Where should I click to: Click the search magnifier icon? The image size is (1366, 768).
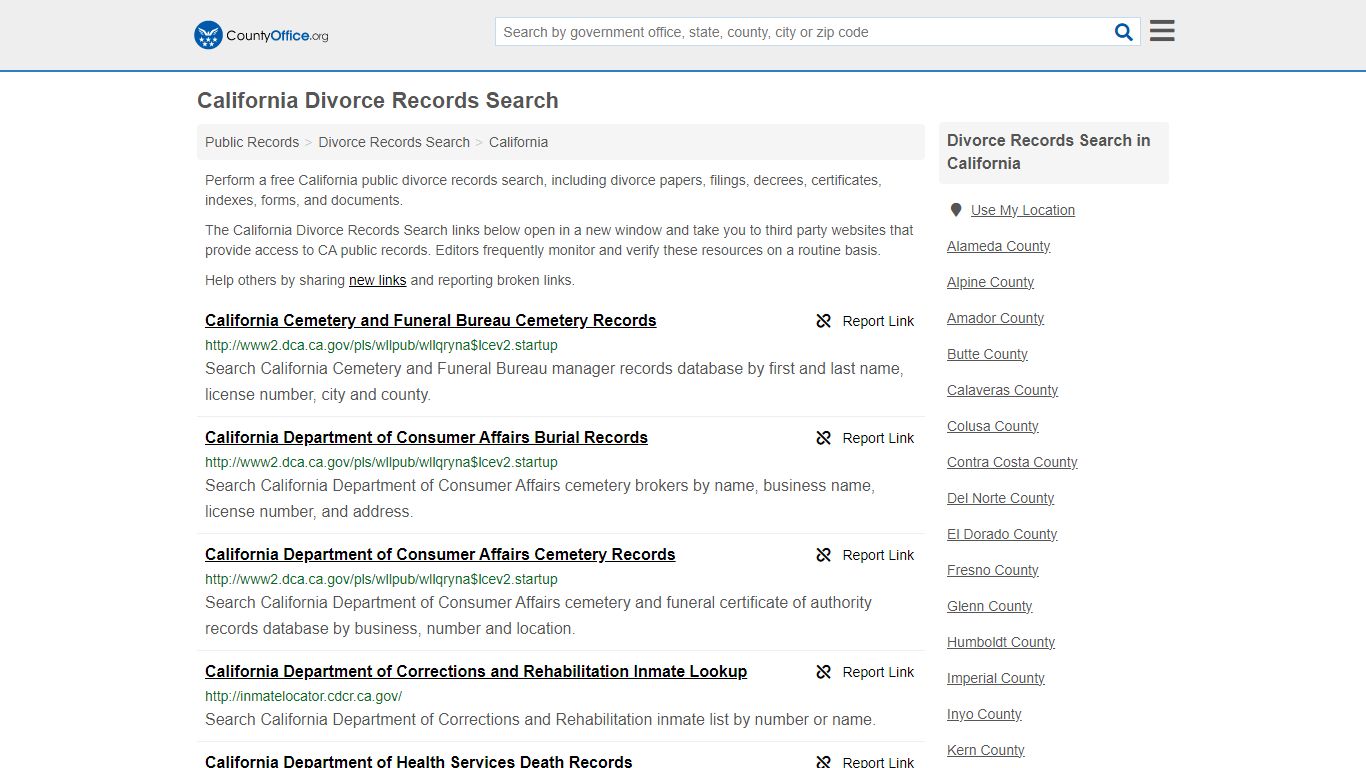[x=1123, y=31]
